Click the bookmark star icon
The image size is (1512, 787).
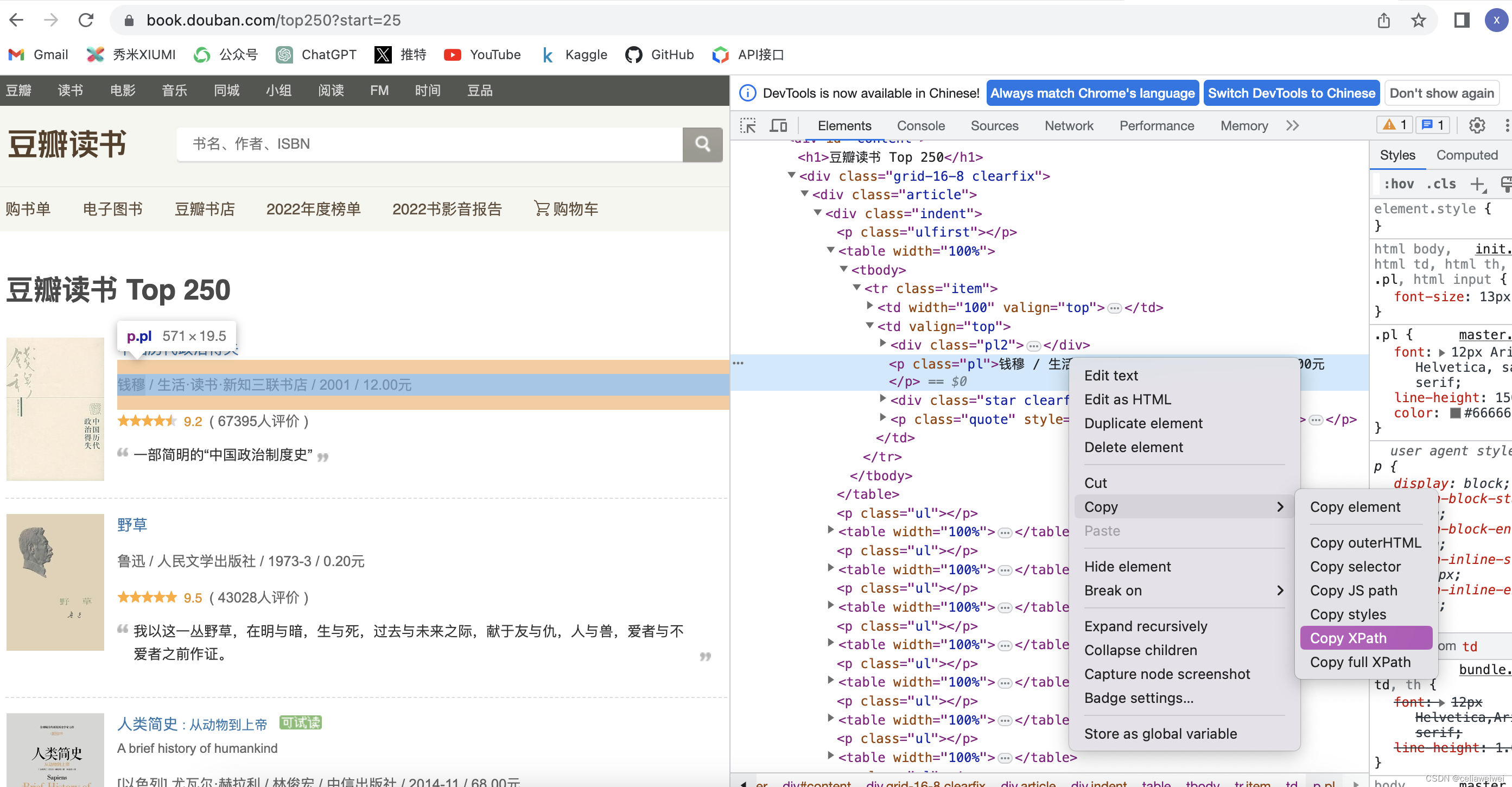point(1418,21)
